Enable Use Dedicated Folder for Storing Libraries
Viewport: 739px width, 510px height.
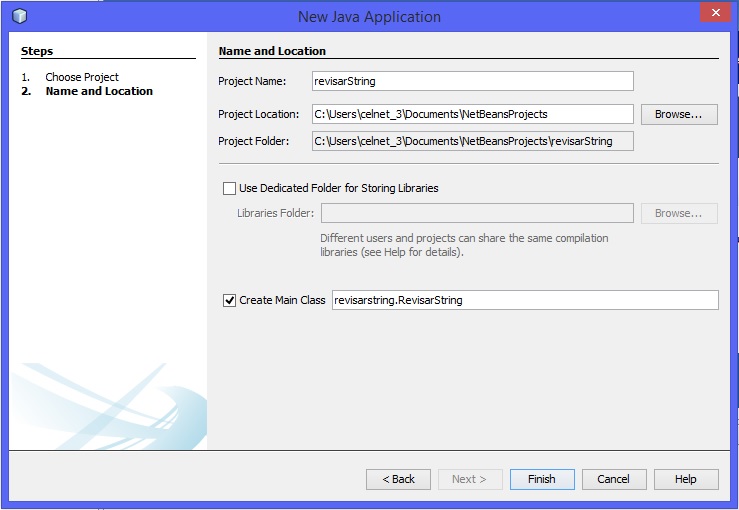click(x=230, y=188)
